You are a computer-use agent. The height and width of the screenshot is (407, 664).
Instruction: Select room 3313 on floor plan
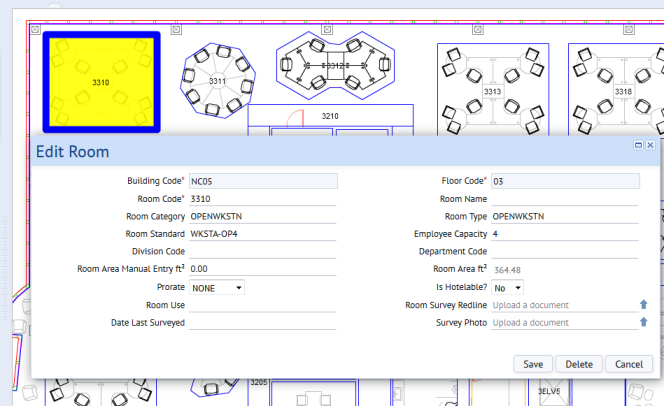493,91
